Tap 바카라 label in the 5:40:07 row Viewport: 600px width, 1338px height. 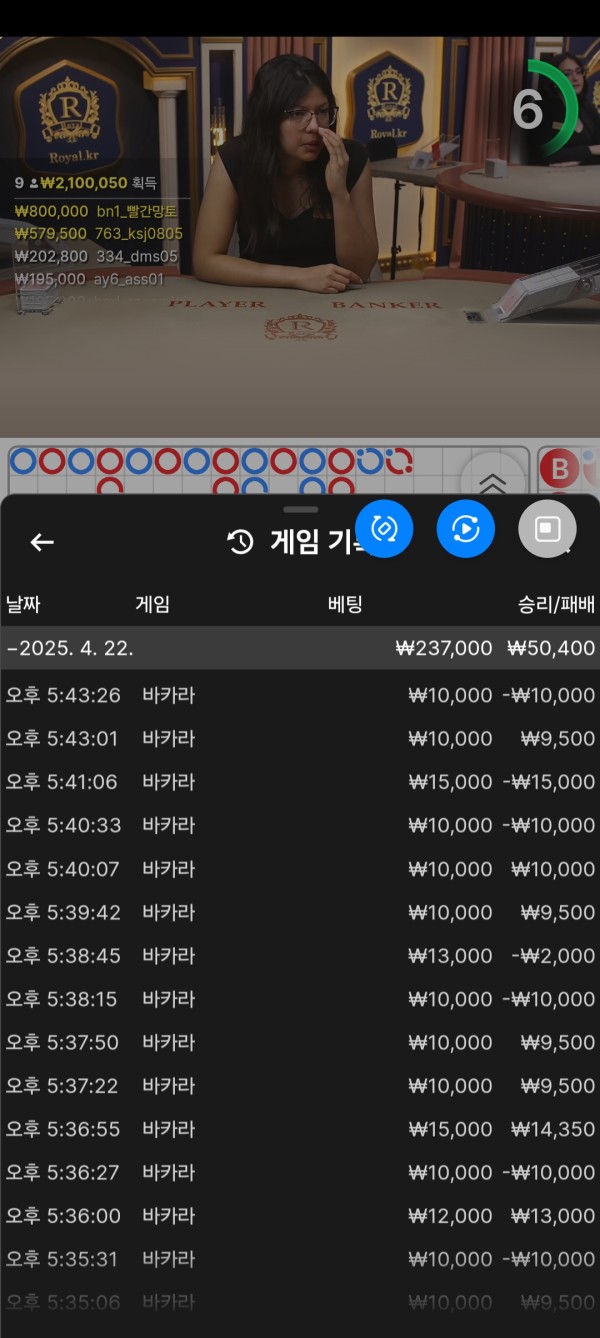coord(168,869)
